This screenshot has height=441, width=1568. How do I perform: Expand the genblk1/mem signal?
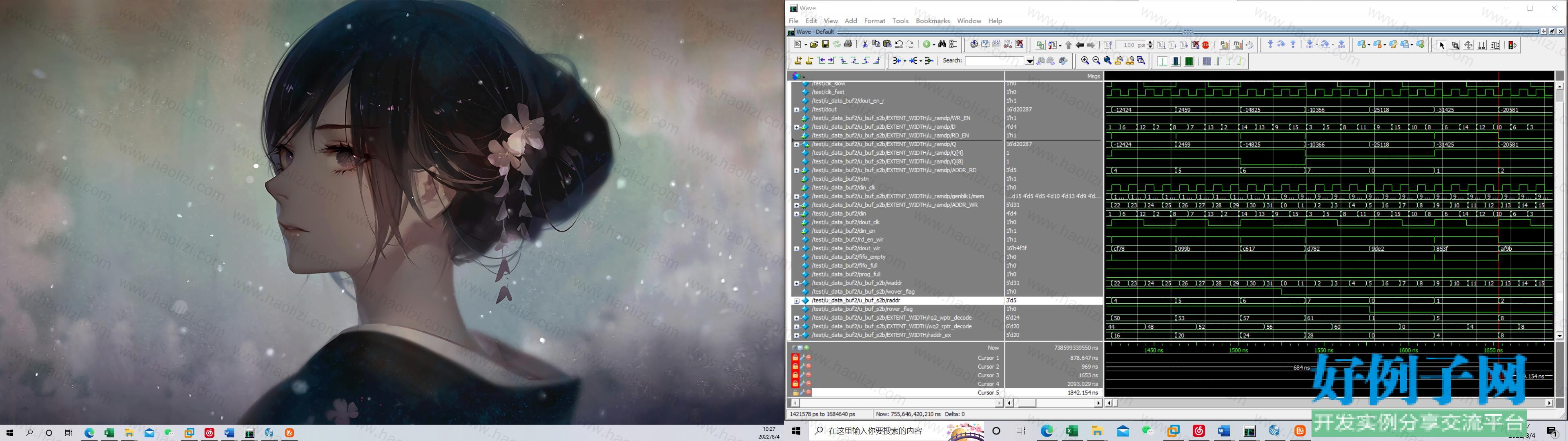point(796,197)
